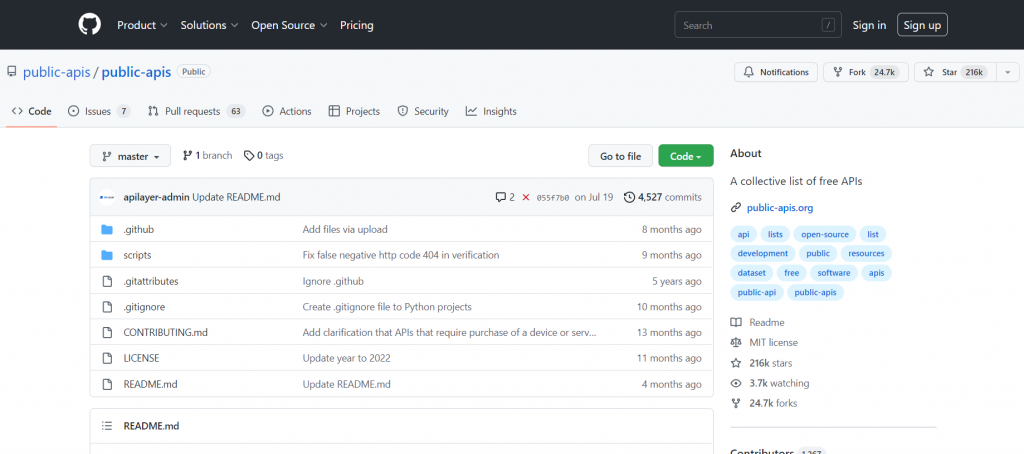Click the README.md file icon in list
Image resolution: width=1024 pixels, height=454 pixels.
pos(107,384)
